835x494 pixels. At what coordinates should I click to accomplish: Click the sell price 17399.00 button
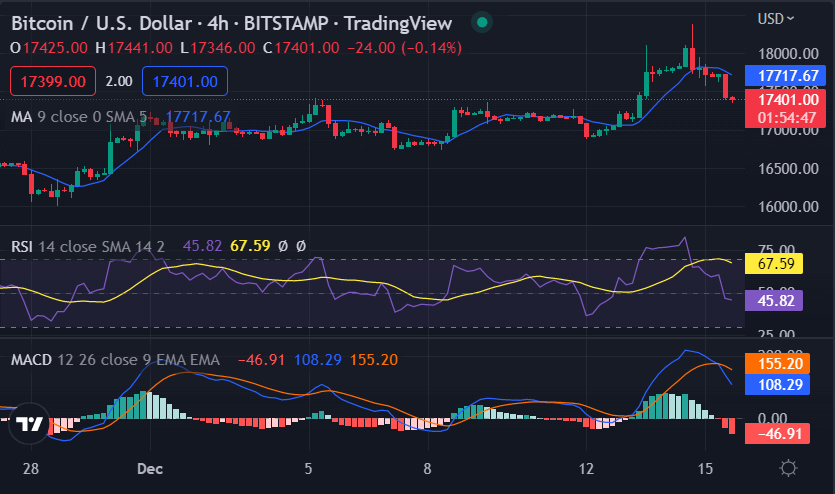53,81
